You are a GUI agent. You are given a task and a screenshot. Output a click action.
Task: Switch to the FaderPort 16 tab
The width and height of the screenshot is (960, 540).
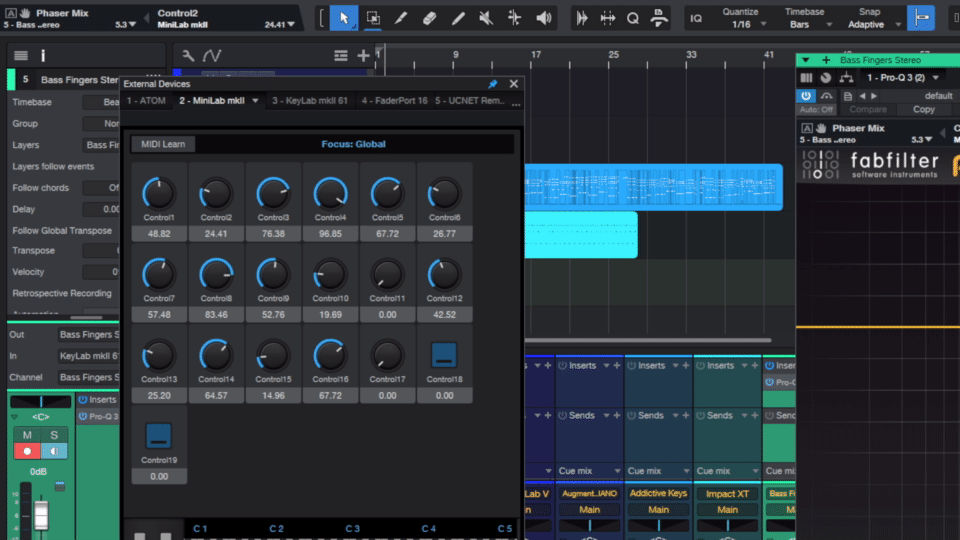pos(394,101)
